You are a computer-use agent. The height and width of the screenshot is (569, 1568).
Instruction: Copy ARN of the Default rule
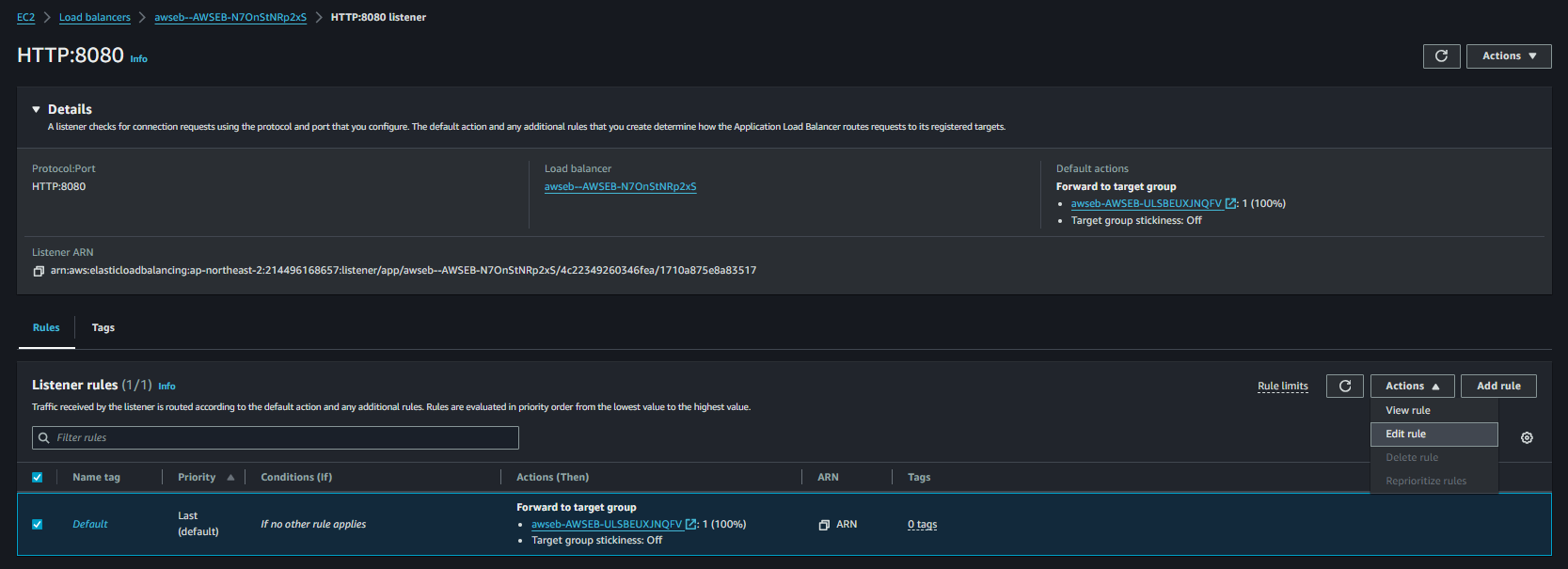pos(824,525)
